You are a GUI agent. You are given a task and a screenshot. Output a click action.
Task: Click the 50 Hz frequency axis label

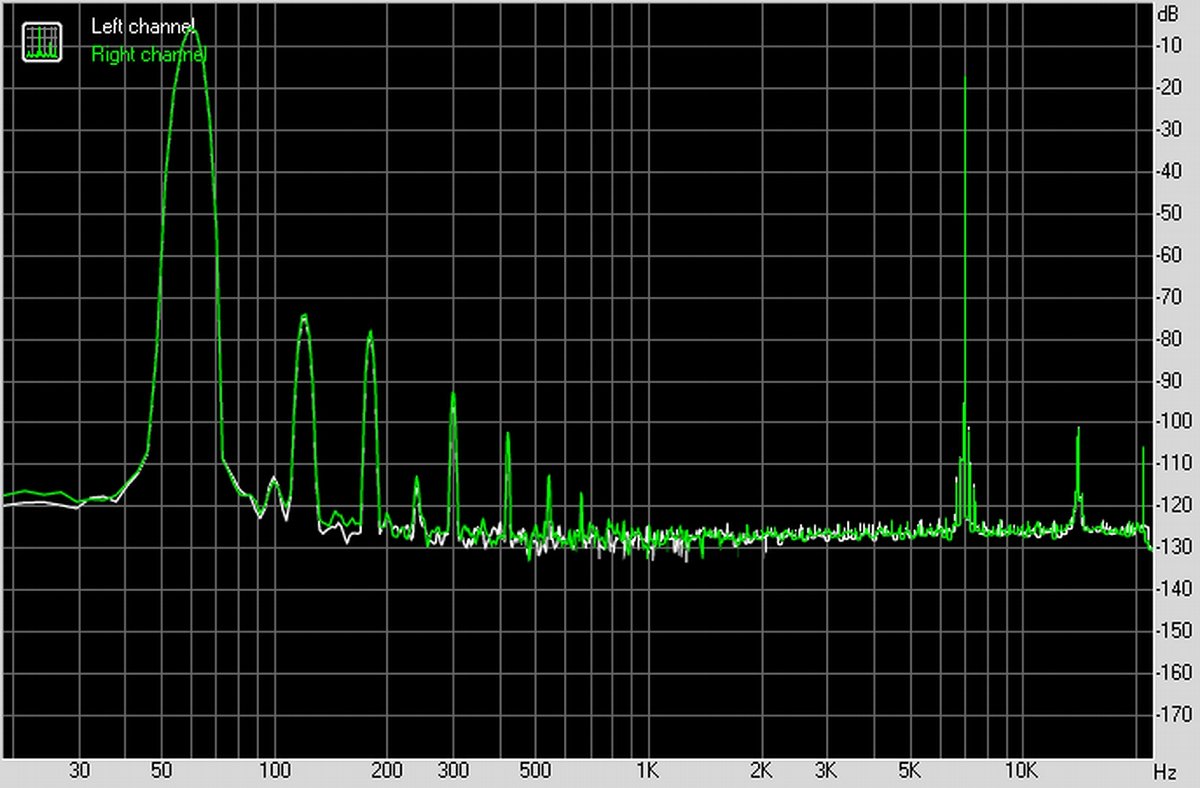[161, 771]
